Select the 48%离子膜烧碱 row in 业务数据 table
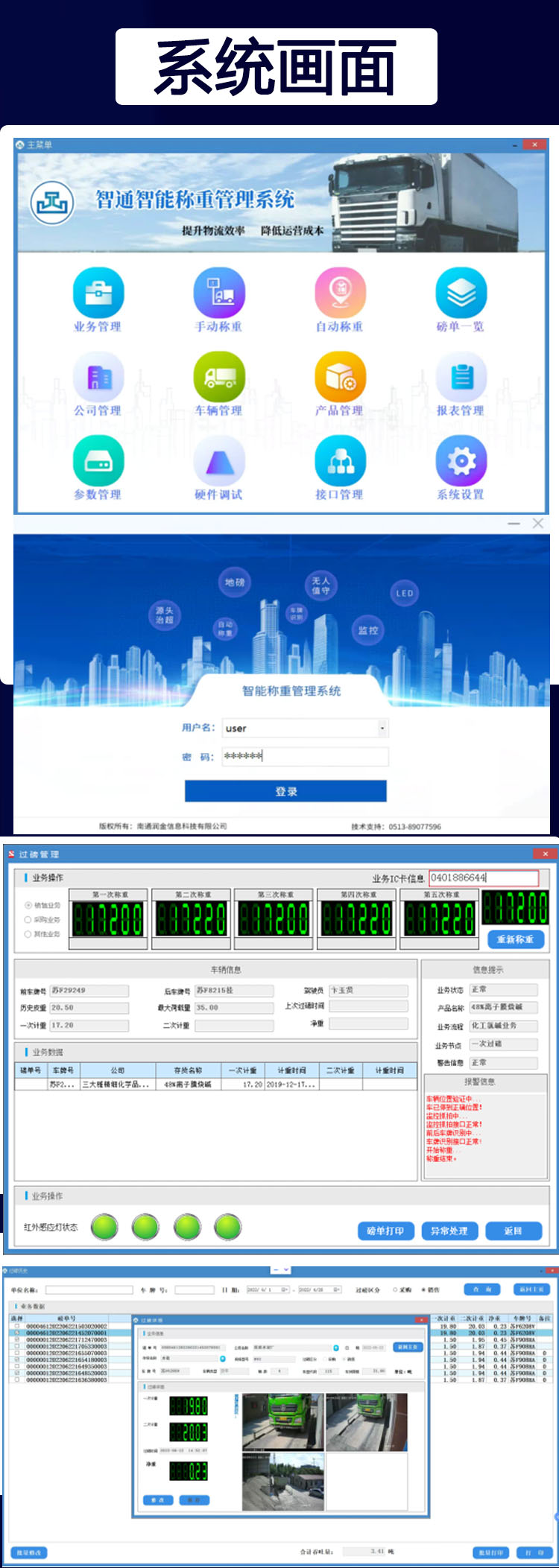 tap(216, 1084)
